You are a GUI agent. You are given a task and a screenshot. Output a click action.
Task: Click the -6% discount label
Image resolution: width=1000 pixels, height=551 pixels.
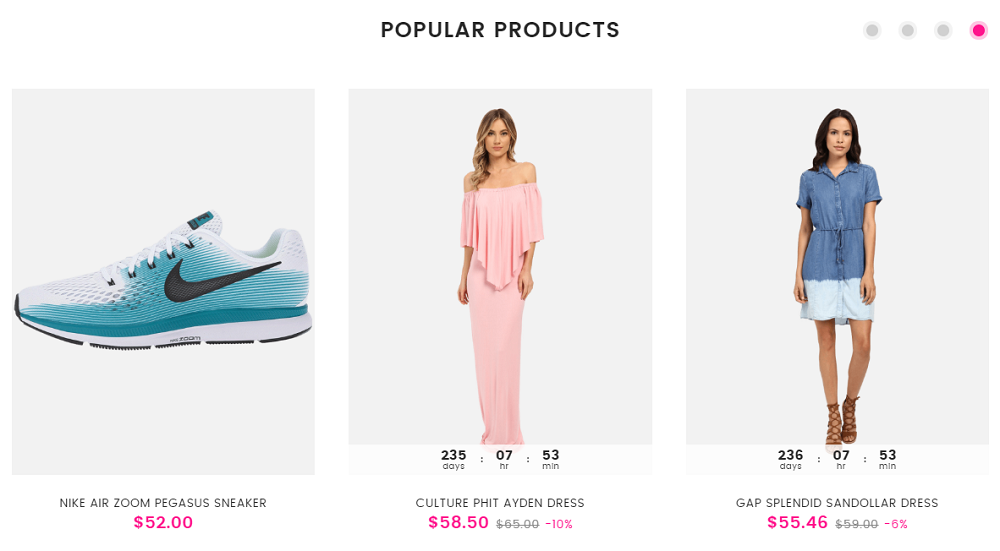pyautogui.click(x=896, y=524)
